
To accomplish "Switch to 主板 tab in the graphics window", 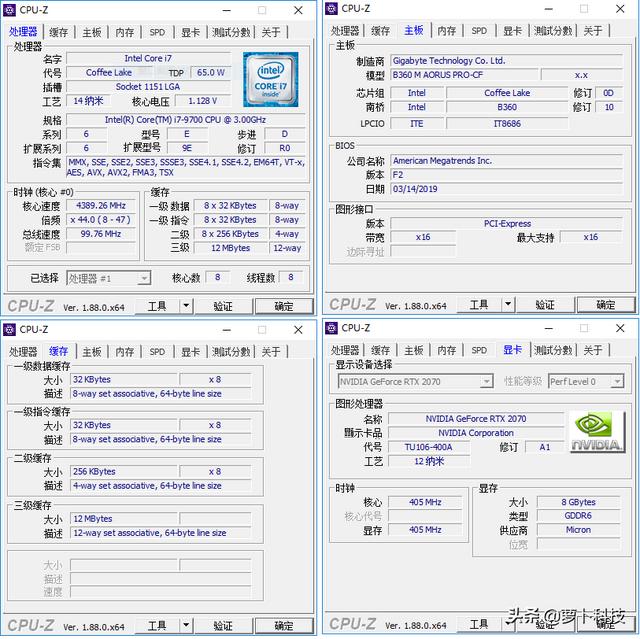I will tap(414, 350).
